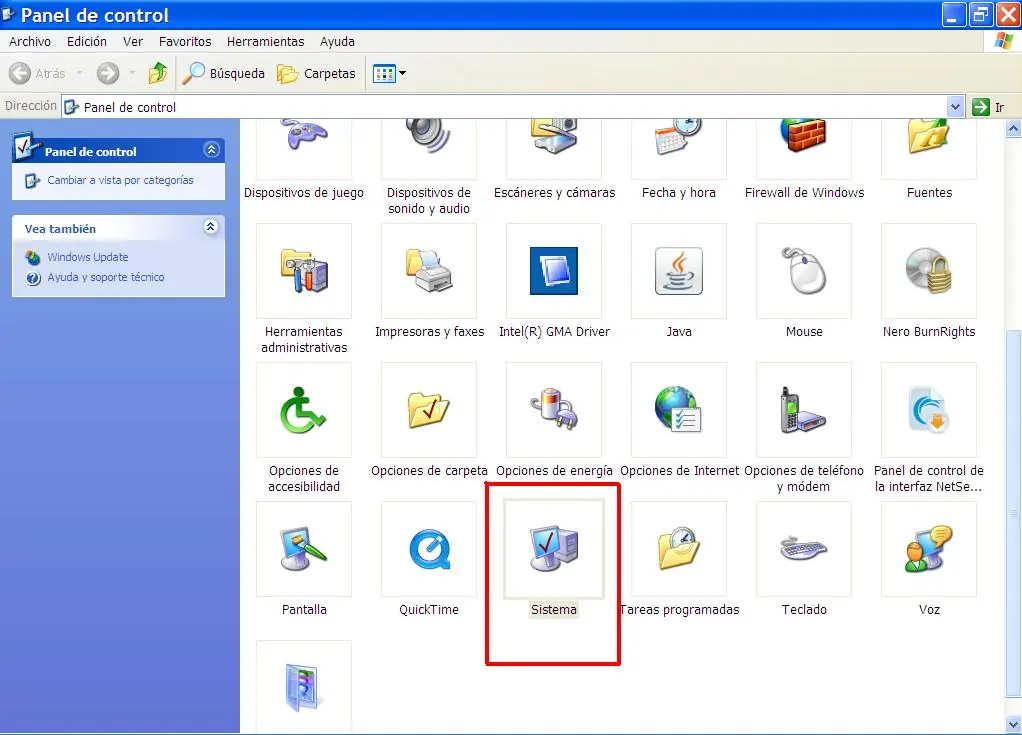Open Fecha y hora icon
1022x735 pixels.
click(679, 148)
